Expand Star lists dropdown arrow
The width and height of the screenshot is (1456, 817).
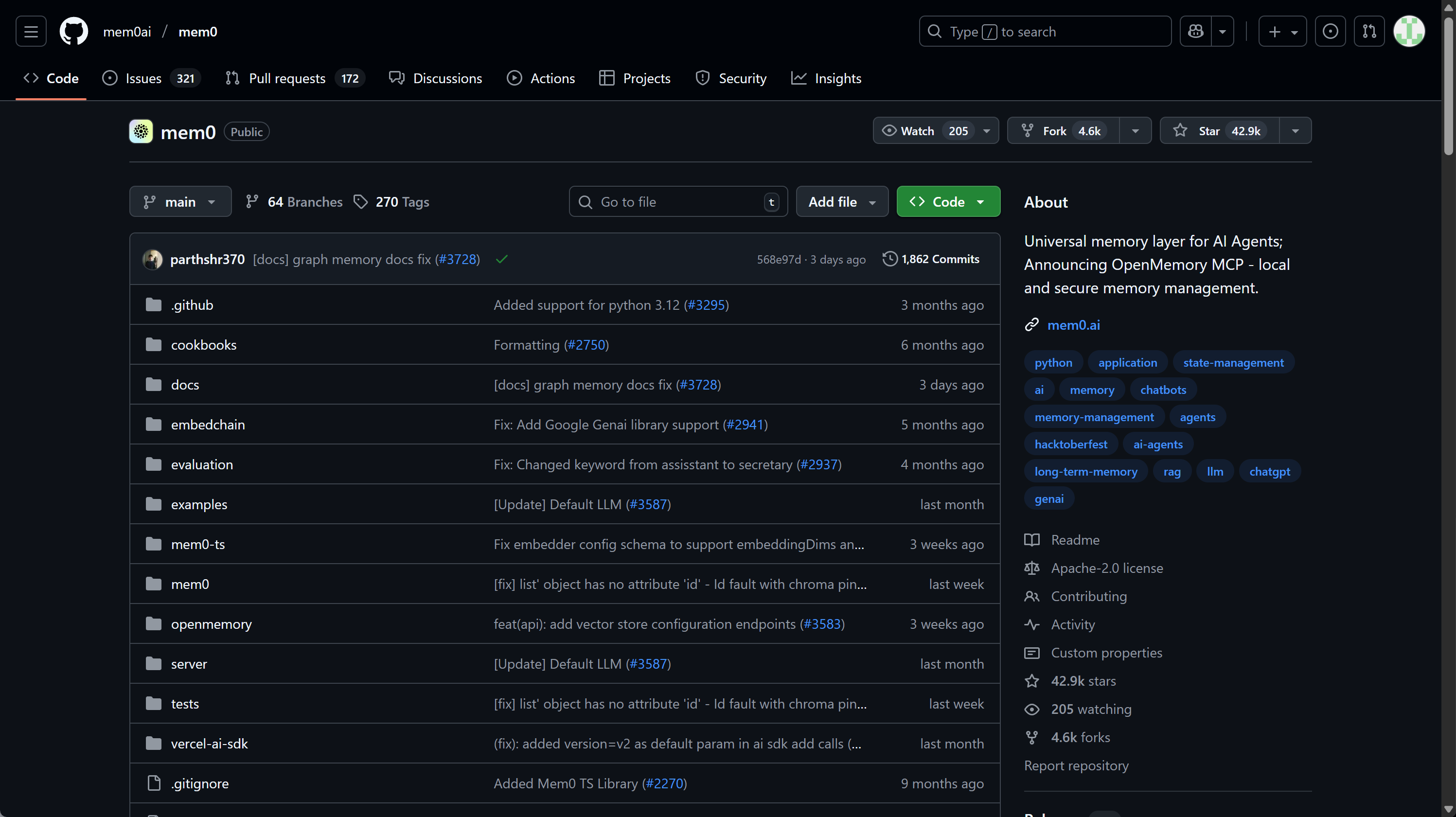[x=1295, y=131]
